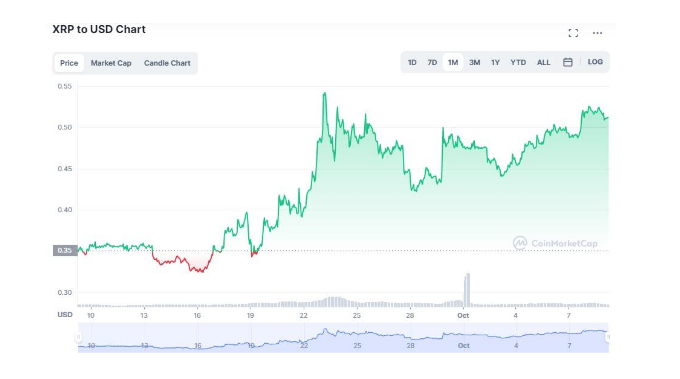Select the YTD time range
680x379 pixels.
pos(518,62)
